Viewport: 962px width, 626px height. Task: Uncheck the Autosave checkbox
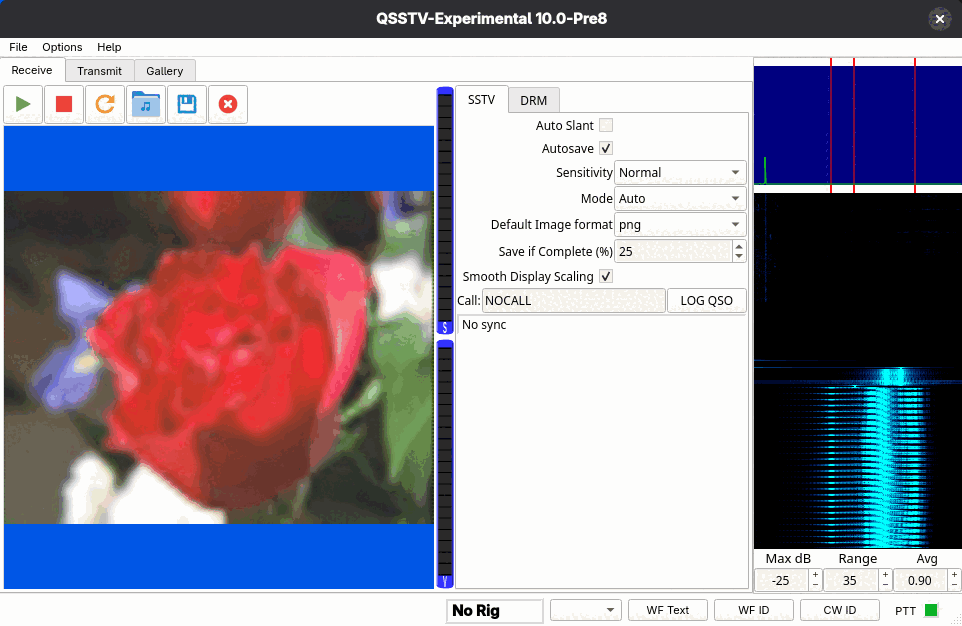tap(606, 149)
